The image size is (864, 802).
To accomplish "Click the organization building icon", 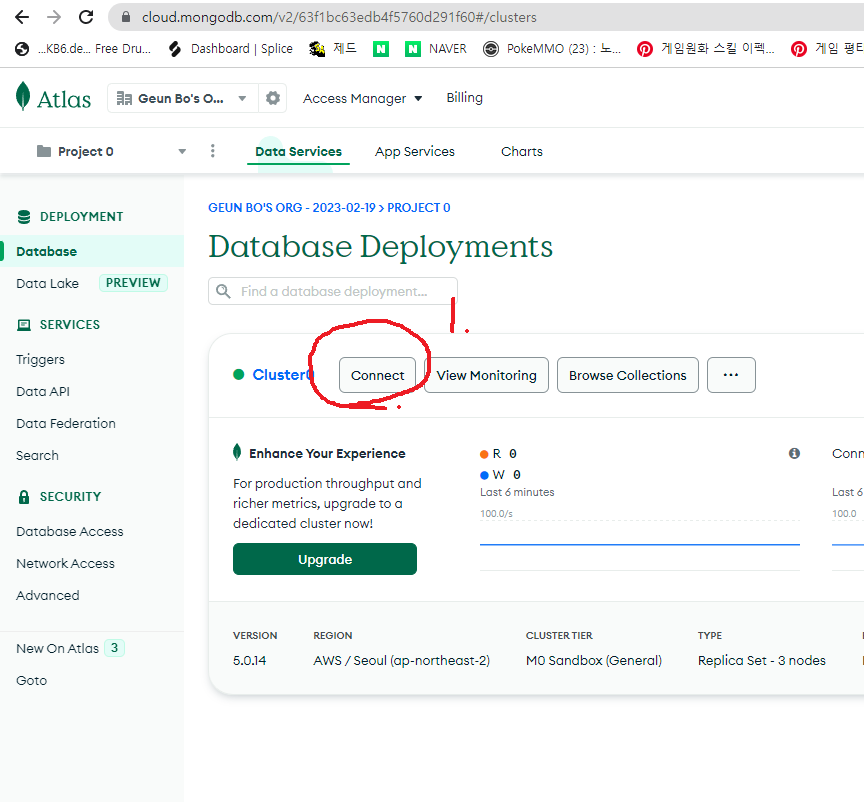I will coord(124,98).
